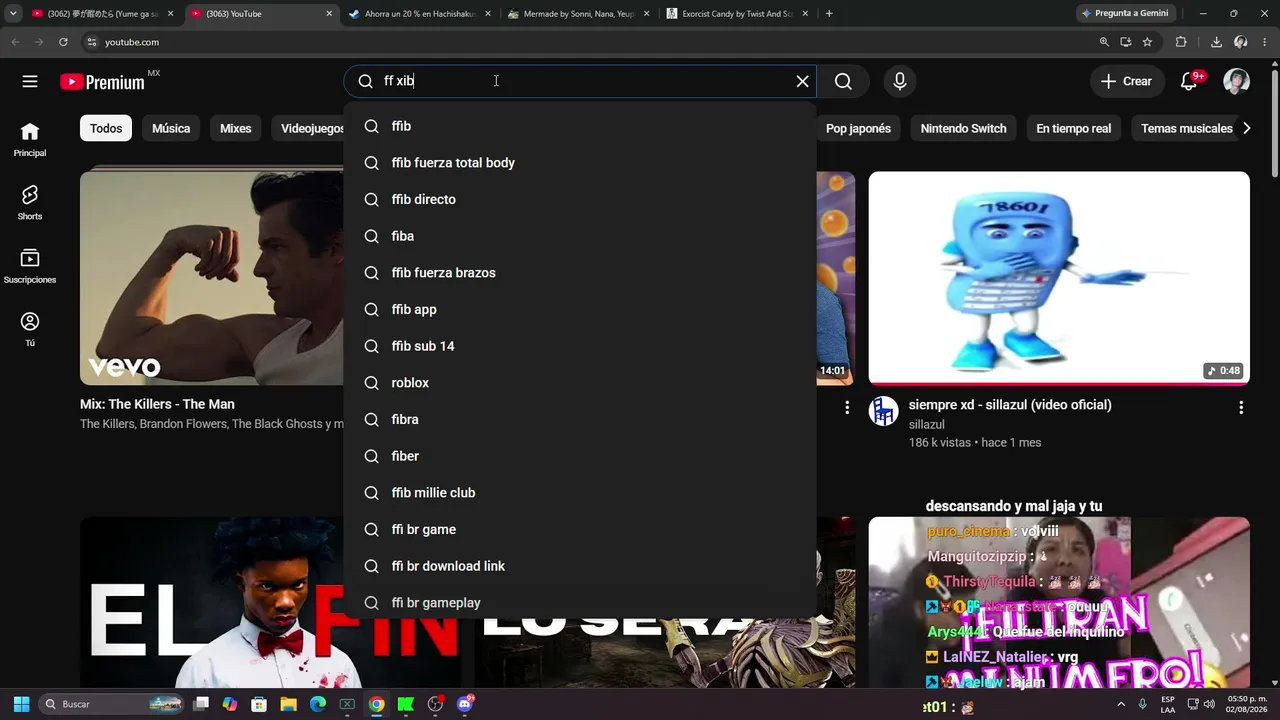Select the Pop japonés filter chip

(x=858, y=128)
